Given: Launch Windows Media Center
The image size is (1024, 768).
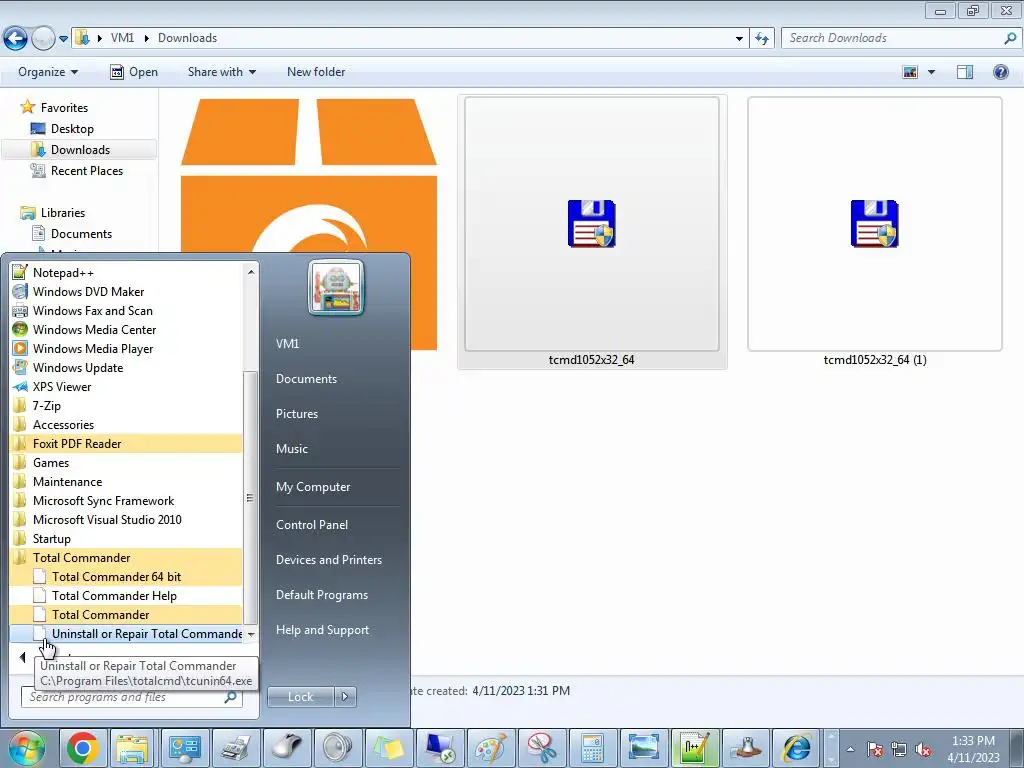Looking at the screenshot, I should 126,329.
